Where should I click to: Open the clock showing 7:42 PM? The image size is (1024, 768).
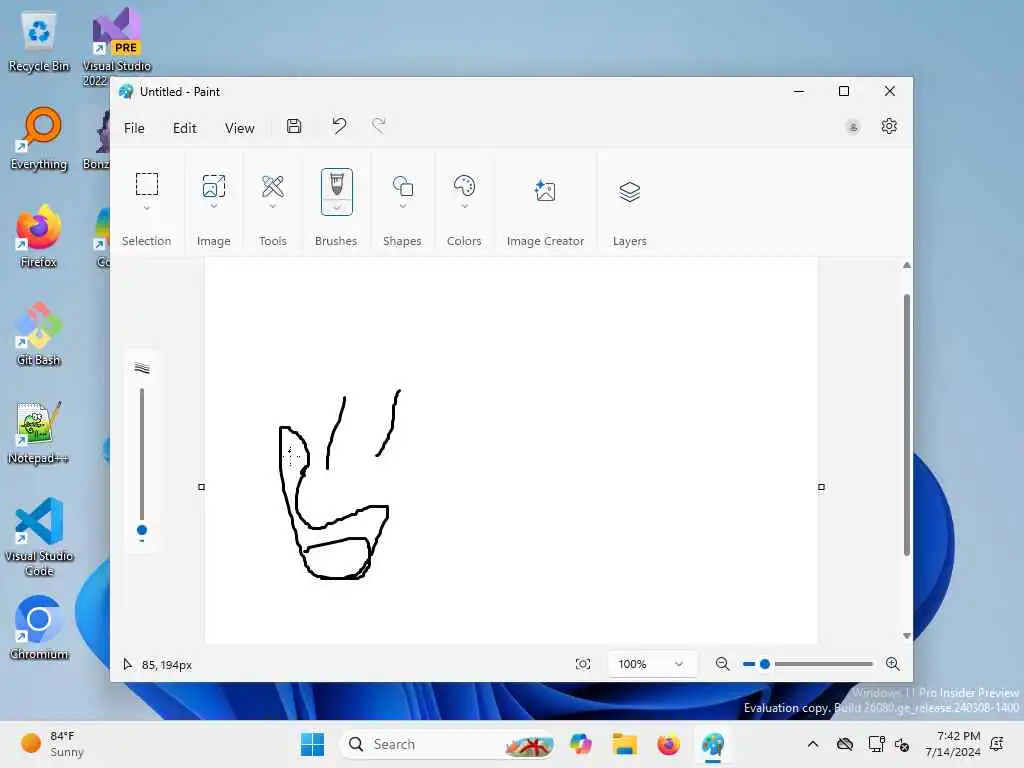tap(953, 744)
